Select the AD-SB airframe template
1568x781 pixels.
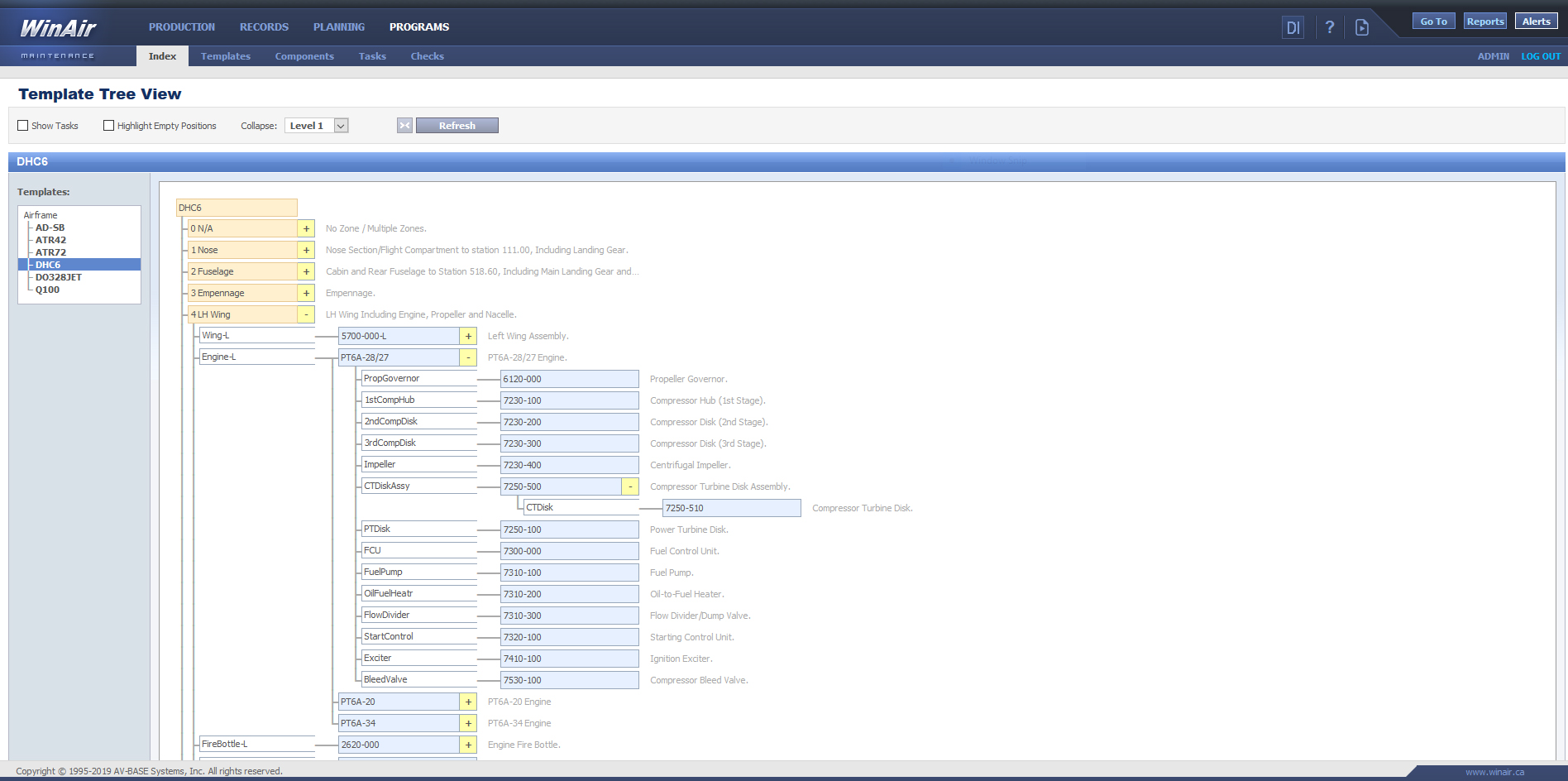[50, 228]
